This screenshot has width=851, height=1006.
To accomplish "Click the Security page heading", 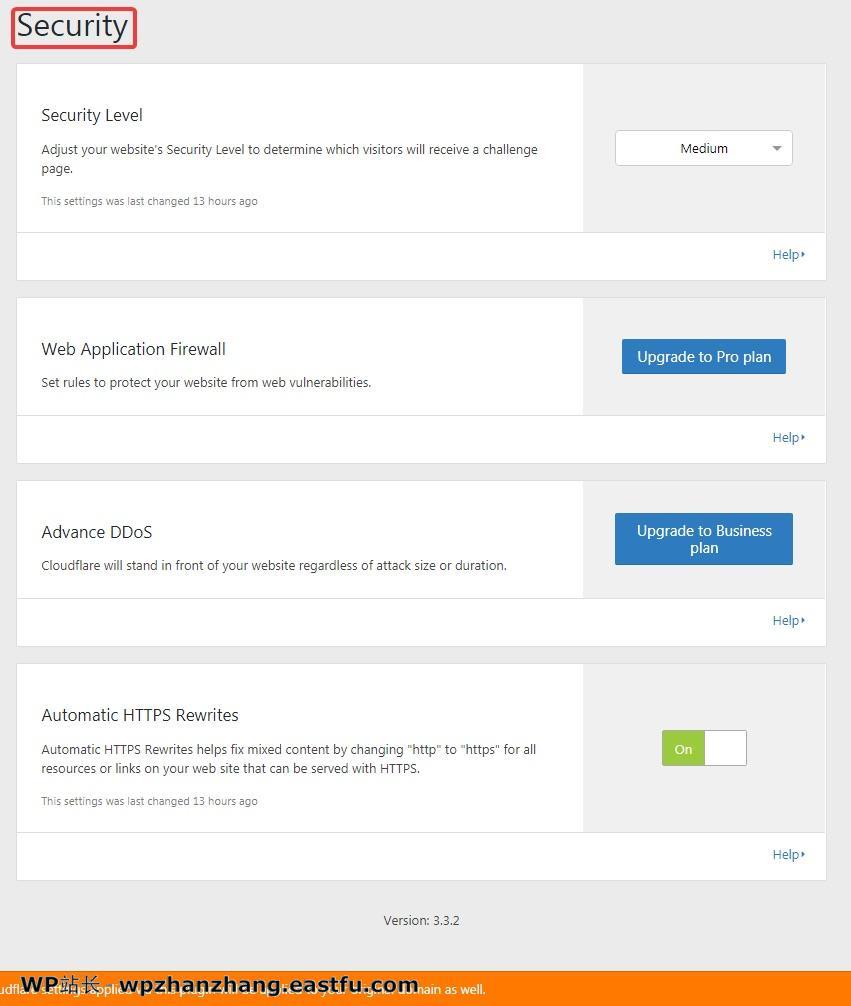I will 73,27.
